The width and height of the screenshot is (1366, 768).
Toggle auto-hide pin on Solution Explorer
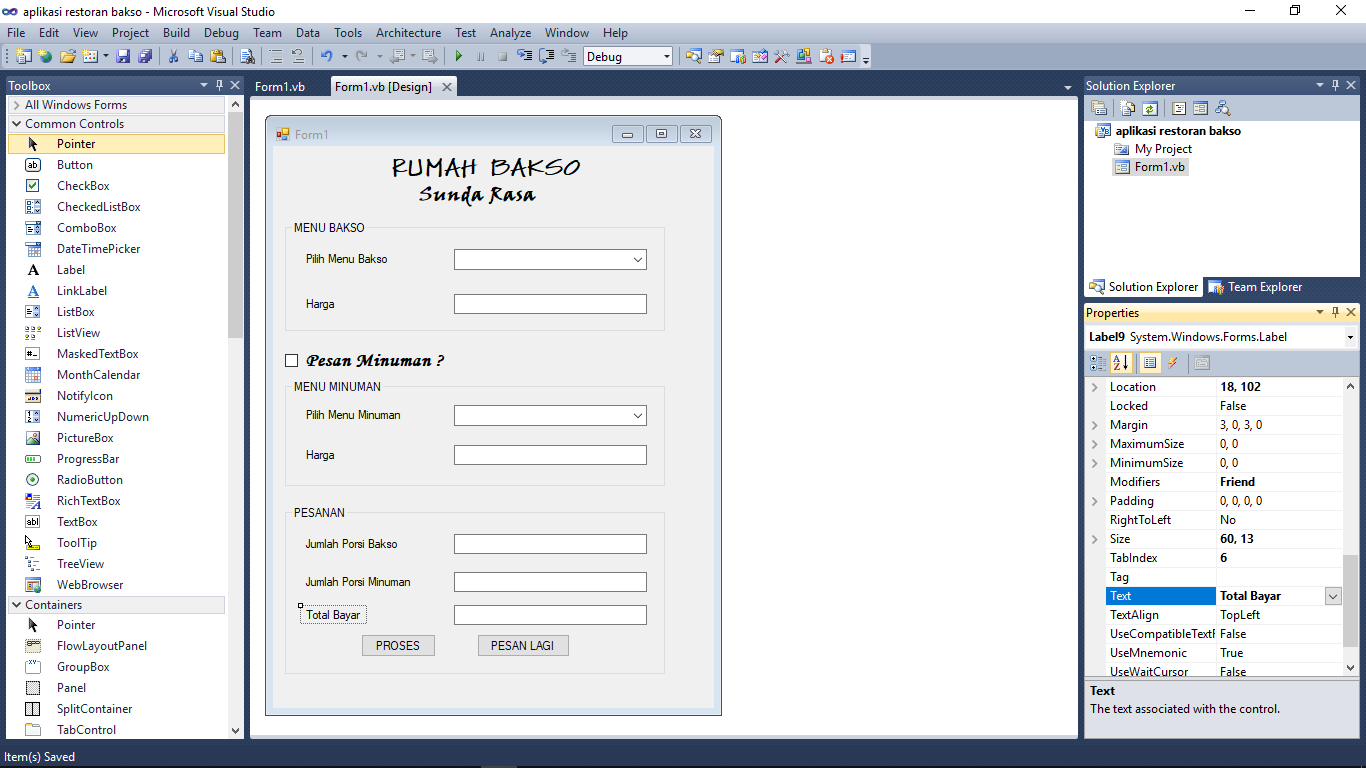1335,85
